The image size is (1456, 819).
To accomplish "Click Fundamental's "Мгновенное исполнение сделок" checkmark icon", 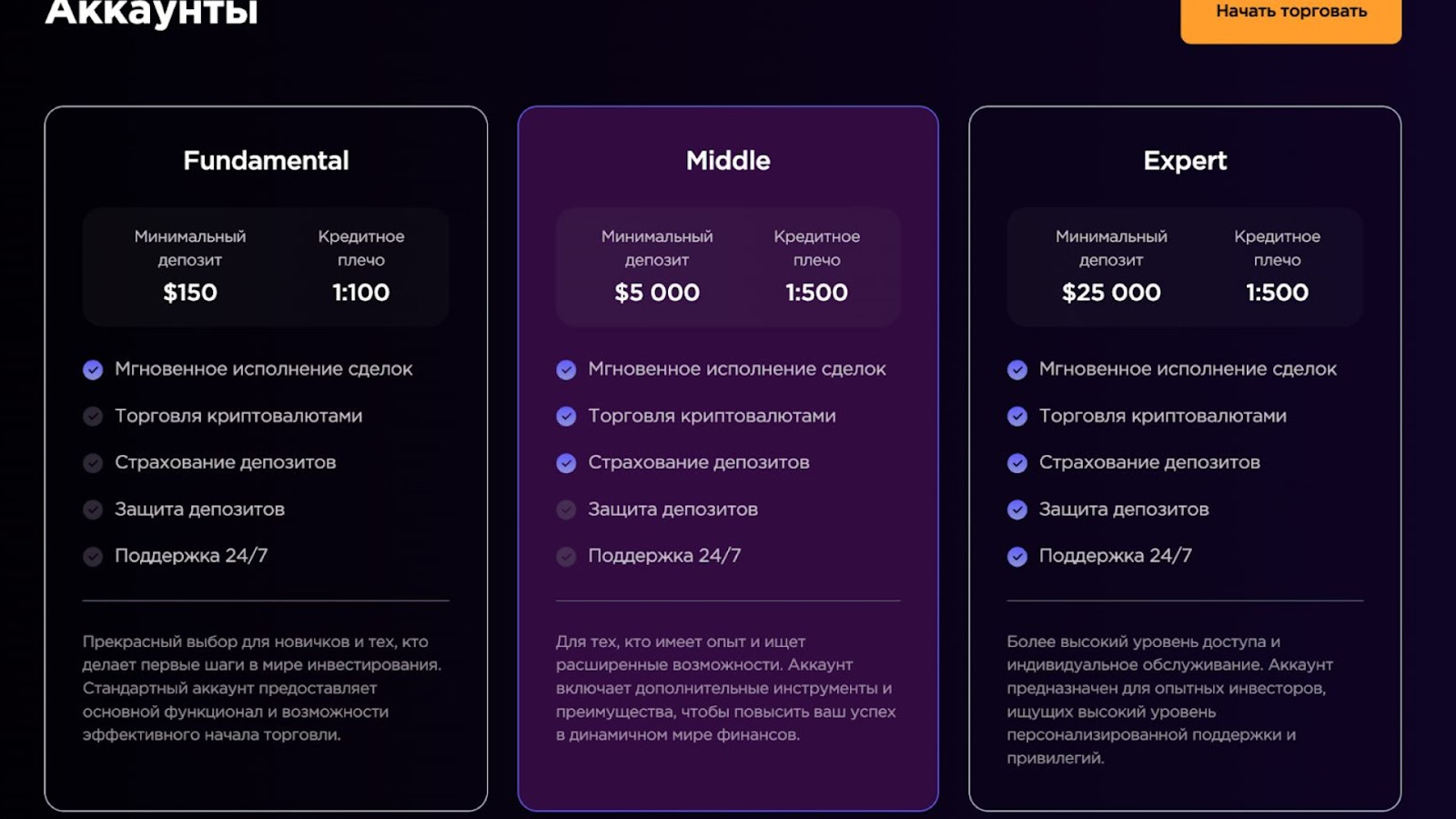I will coord(93,369).
